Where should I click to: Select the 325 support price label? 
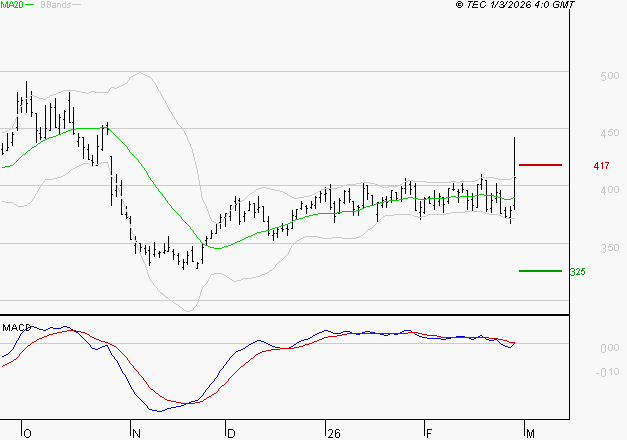[577, 271]
